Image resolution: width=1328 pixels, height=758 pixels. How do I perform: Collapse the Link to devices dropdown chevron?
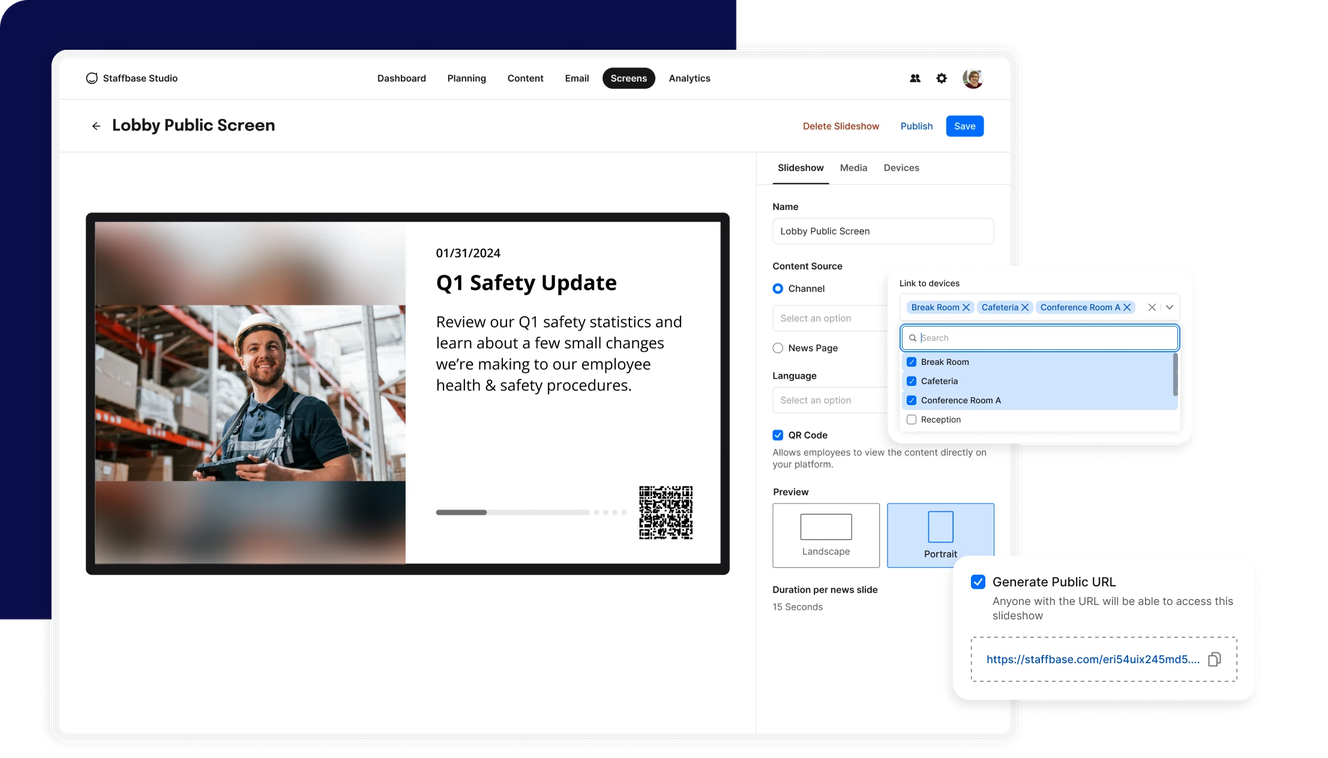[x=1169, y=307]
